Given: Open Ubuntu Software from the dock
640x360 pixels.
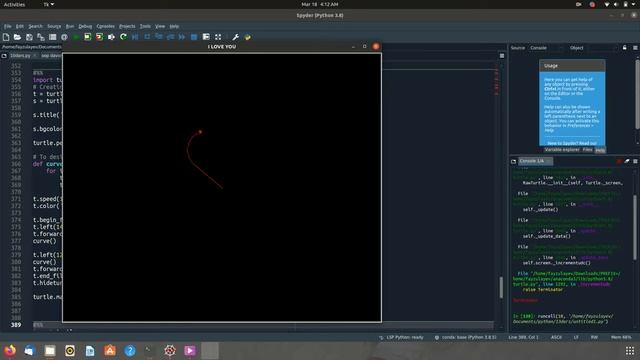Looking at the screenshot, I should tap(110, 351).
